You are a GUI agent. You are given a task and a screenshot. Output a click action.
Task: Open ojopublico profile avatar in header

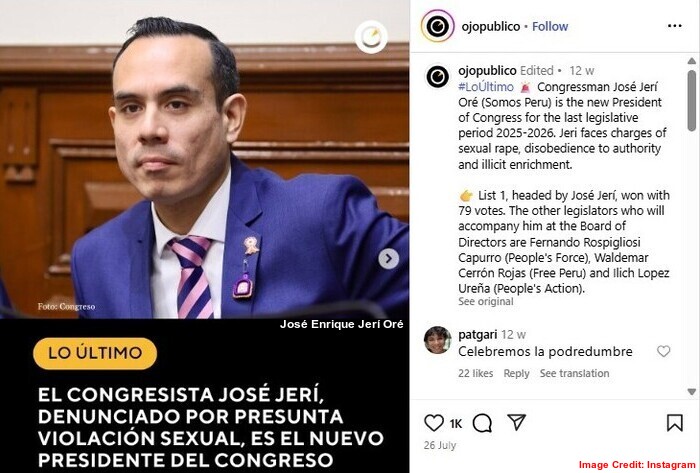click(x=438, y=26)
